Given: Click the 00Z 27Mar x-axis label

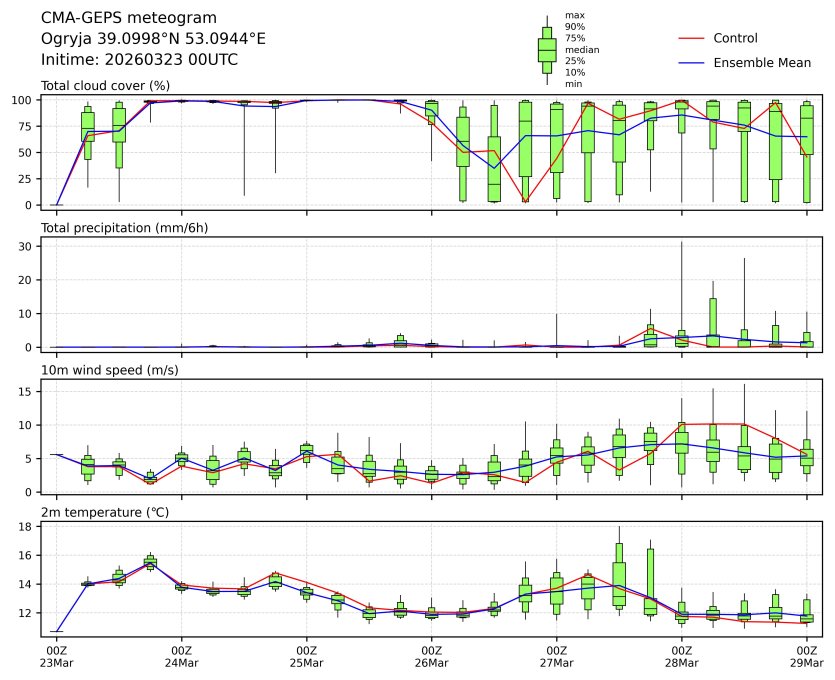Looking at the screenshot, I should [556, 656].
